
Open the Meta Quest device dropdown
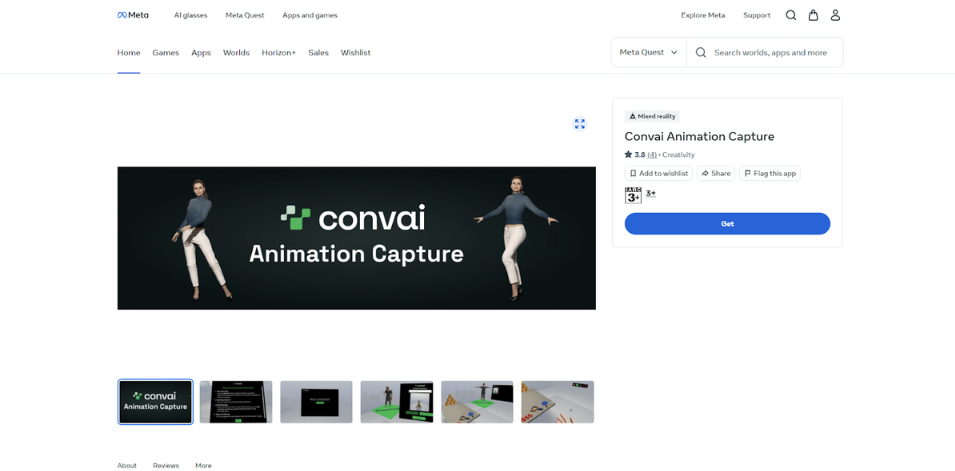(x=649, y=52)
